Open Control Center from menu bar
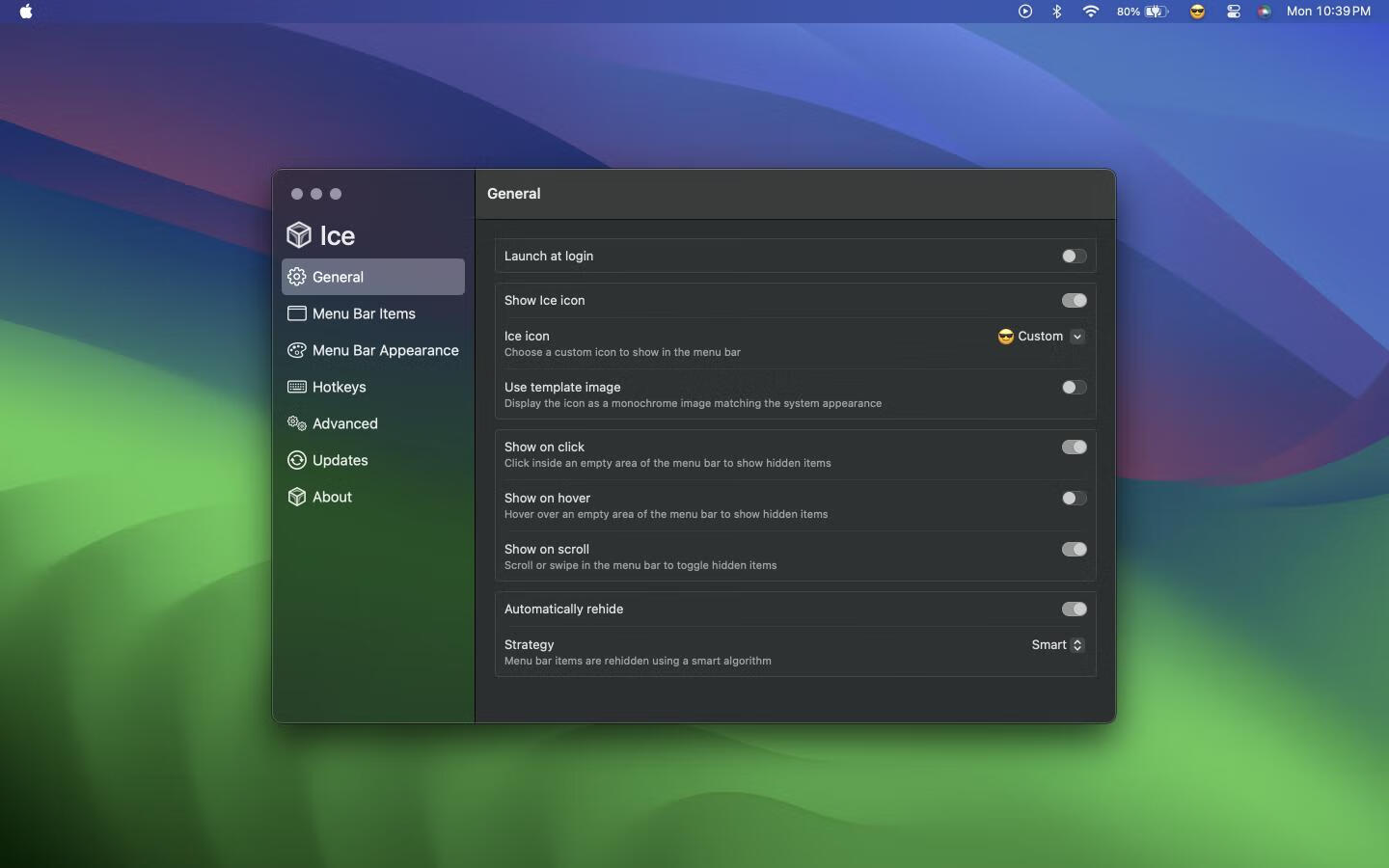1389x868 pixels. pos(1234,12)
